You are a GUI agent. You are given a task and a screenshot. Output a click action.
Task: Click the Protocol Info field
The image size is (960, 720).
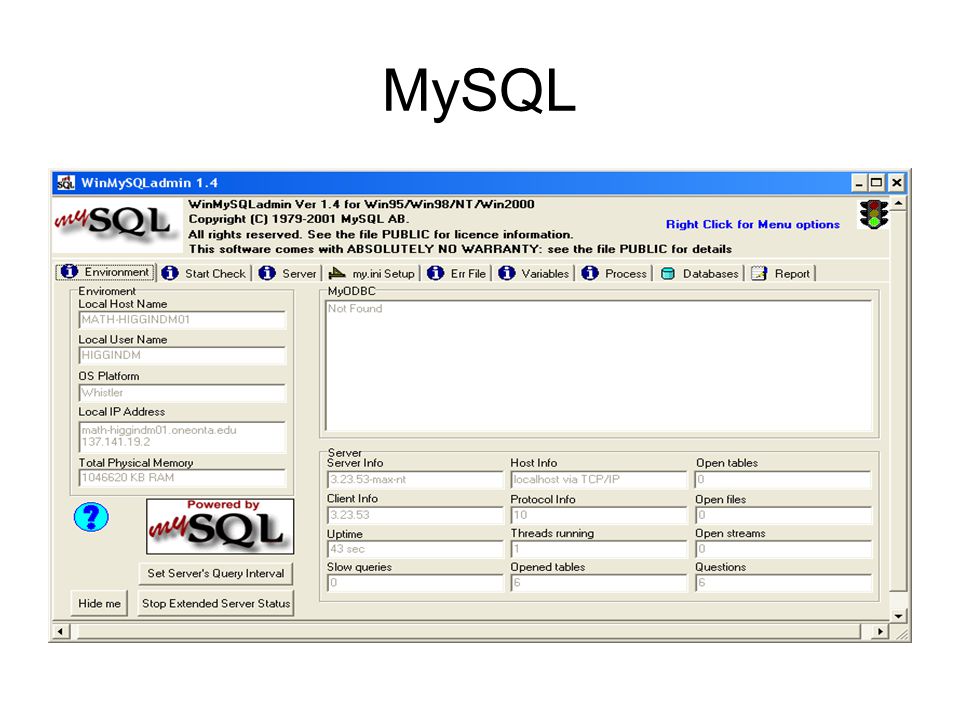coord(599,515)
